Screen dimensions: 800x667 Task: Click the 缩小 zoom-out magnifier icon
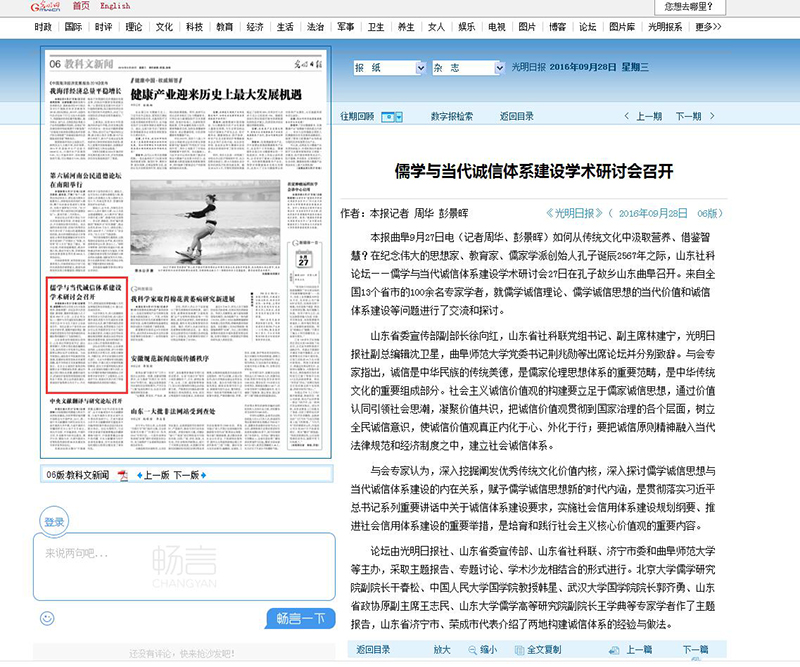click(472, 650)
